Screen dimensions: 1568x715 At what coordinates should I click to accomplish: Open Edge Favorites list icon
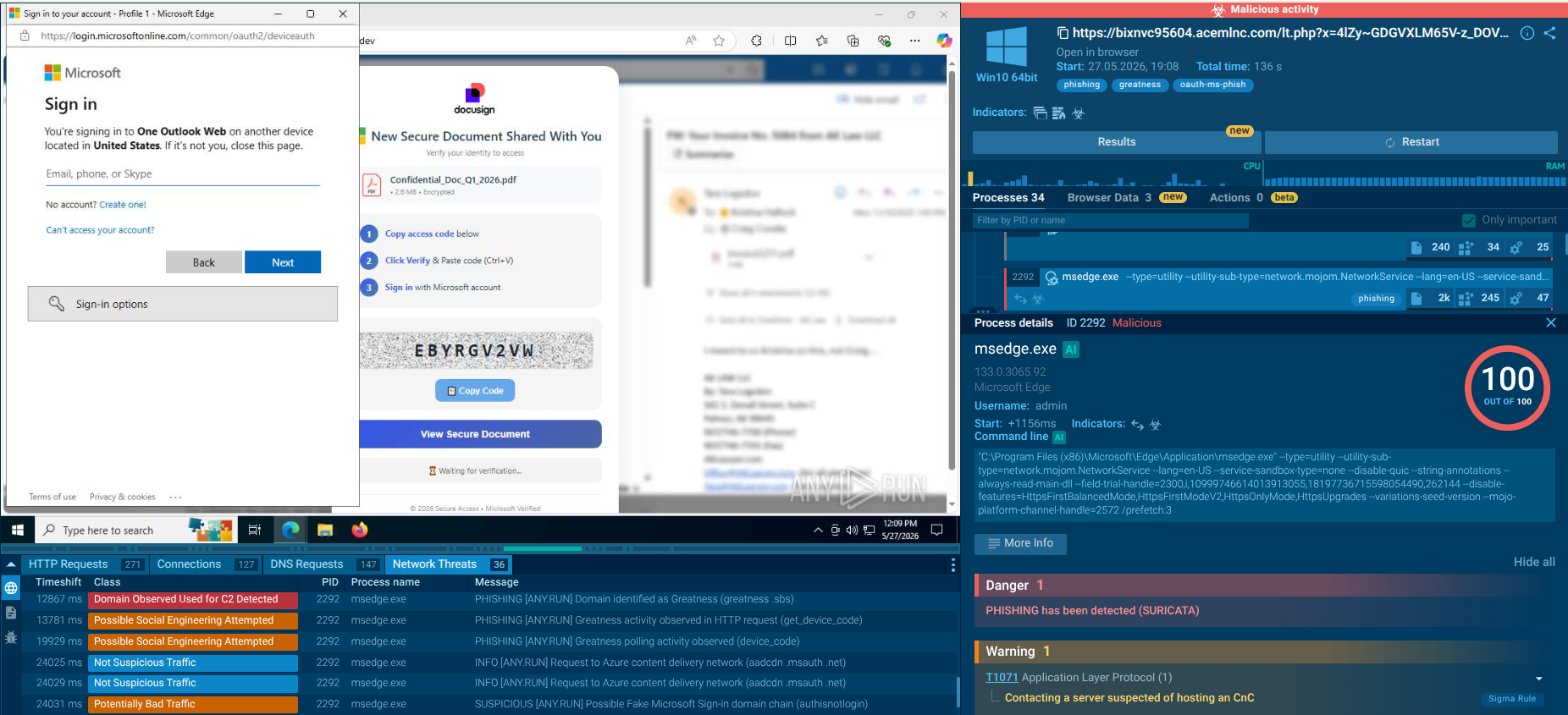tap(821, 41)
